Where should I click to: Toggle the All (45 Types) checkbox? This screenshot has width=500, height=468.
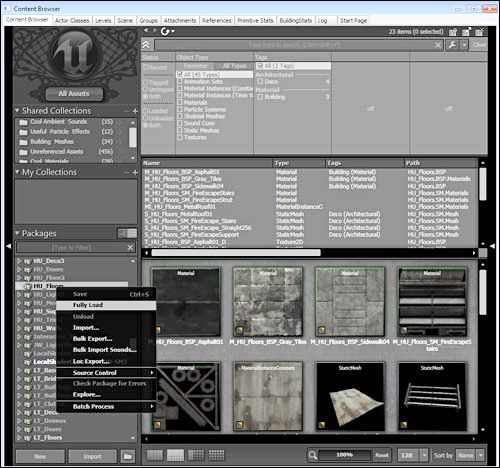[x=180, y=74]
